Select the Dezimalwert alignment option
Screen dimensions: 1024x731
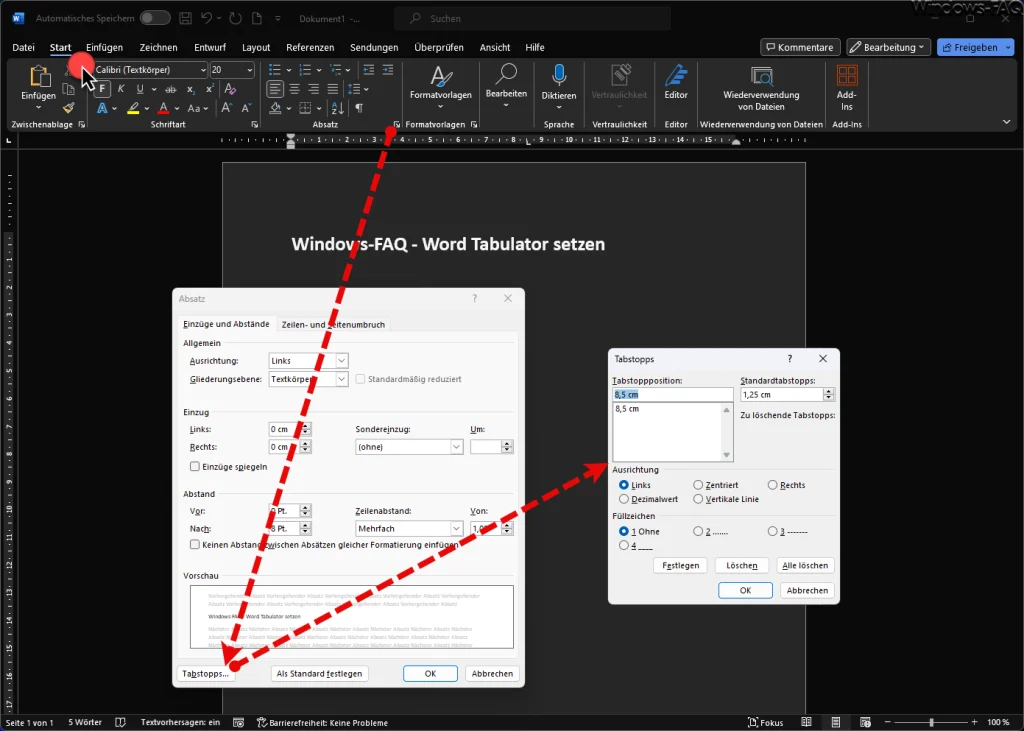[624, 499]
